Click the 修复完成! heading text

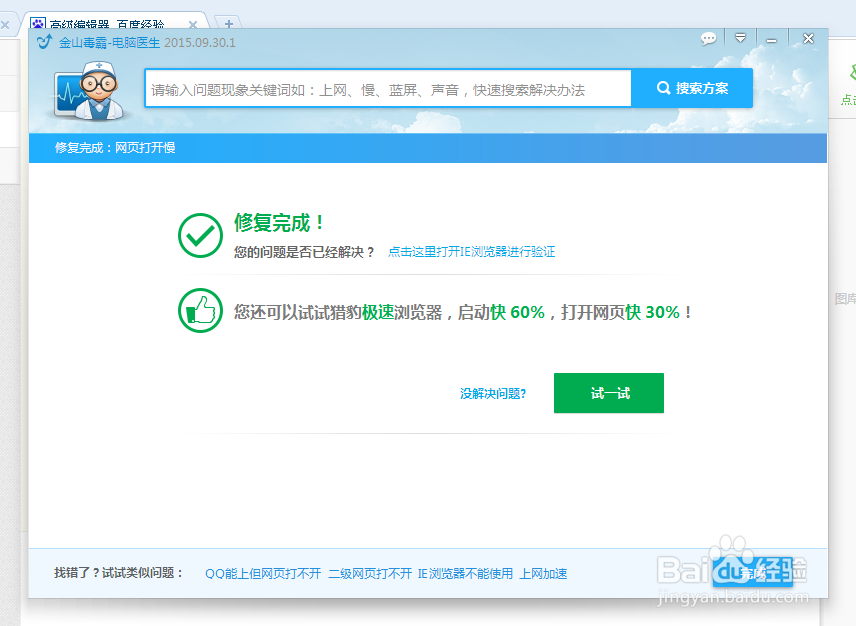pyautogui.click(x=279, y=223)
